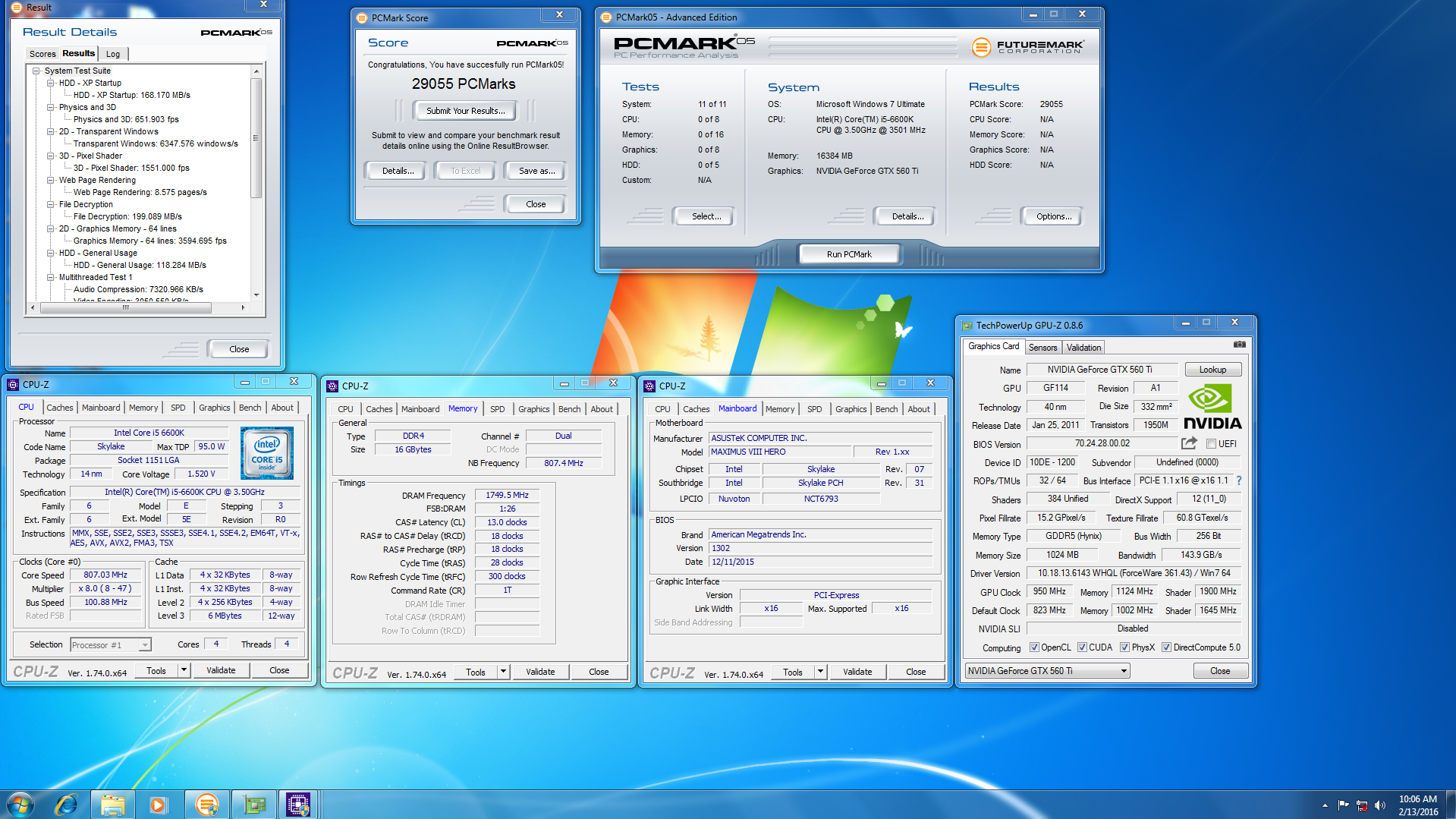This screenshot has width=1456, height=819.
Task: Click the Validate button in the CPU-Z Mainboard window
Action: (x=857, y=672)
